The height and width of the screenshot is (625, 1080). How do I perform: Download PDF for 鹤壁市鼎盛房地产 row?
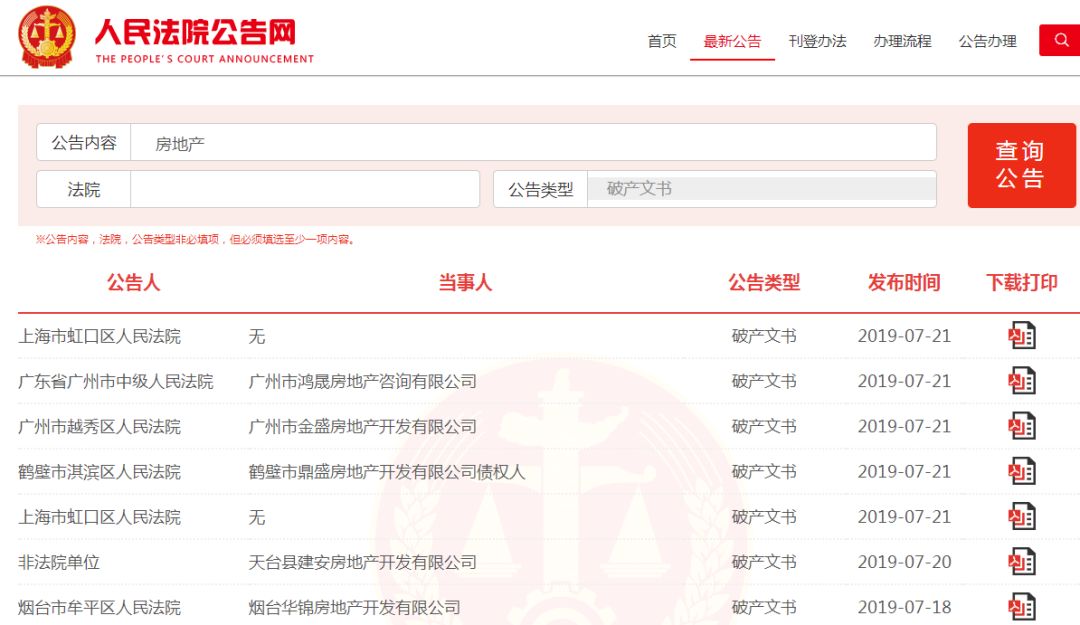point(1021,471)
